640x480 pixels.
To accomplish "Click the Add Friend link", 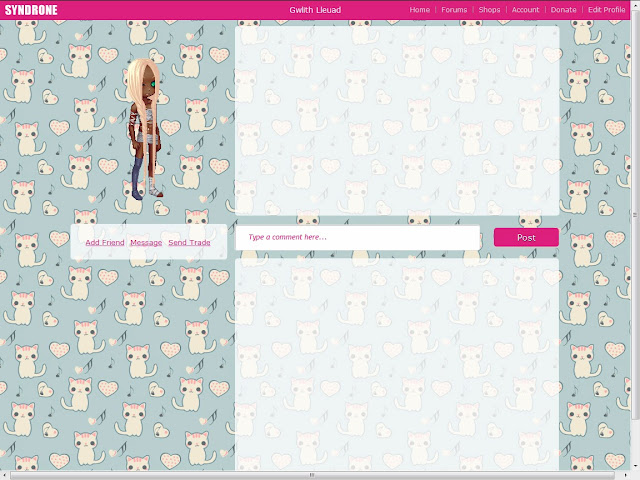I will pos(105,242).
